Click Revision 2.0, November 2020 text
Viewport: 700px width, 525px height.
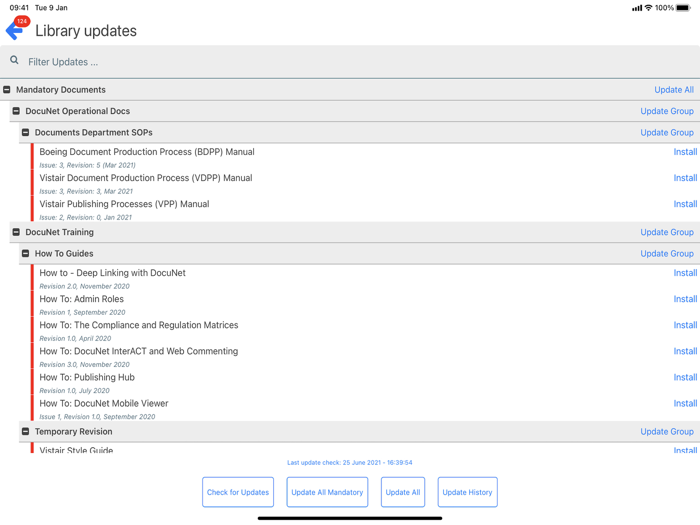click(84, 286)
